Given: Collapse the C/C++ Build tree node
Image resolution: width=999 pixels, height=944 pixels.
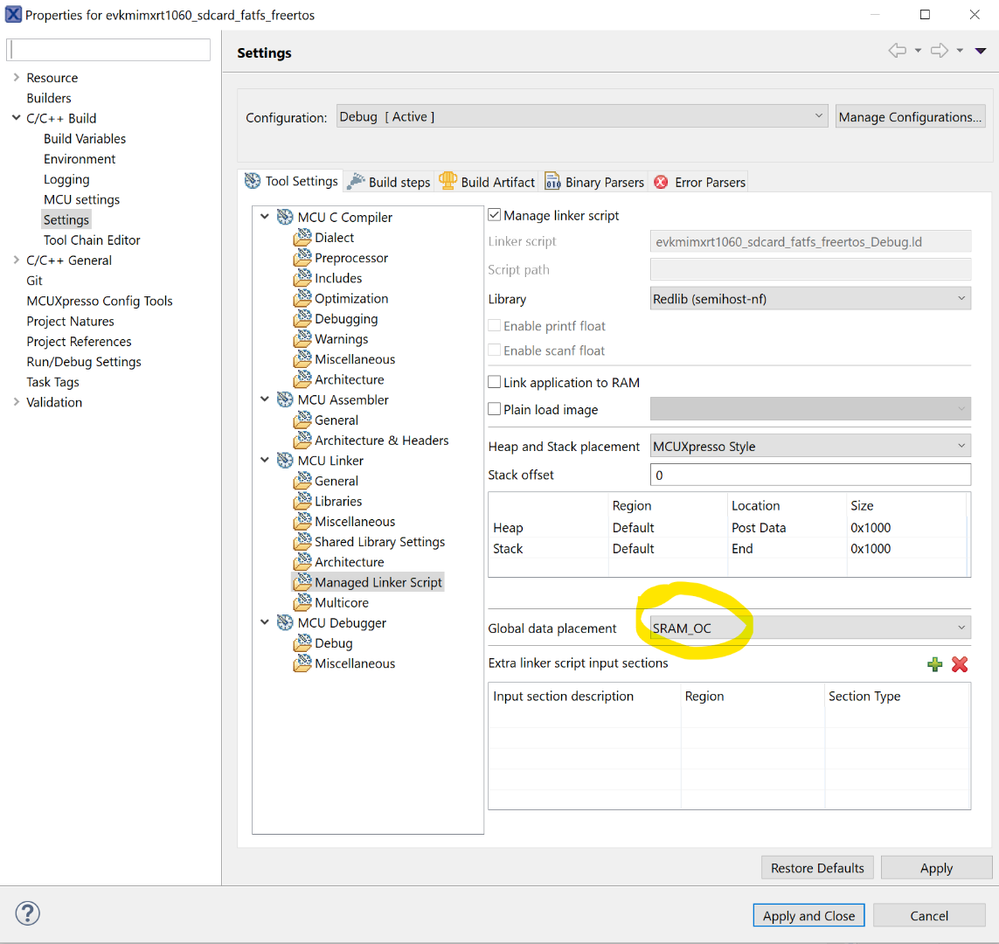Looking at the screenshot, I should (16, 118).
